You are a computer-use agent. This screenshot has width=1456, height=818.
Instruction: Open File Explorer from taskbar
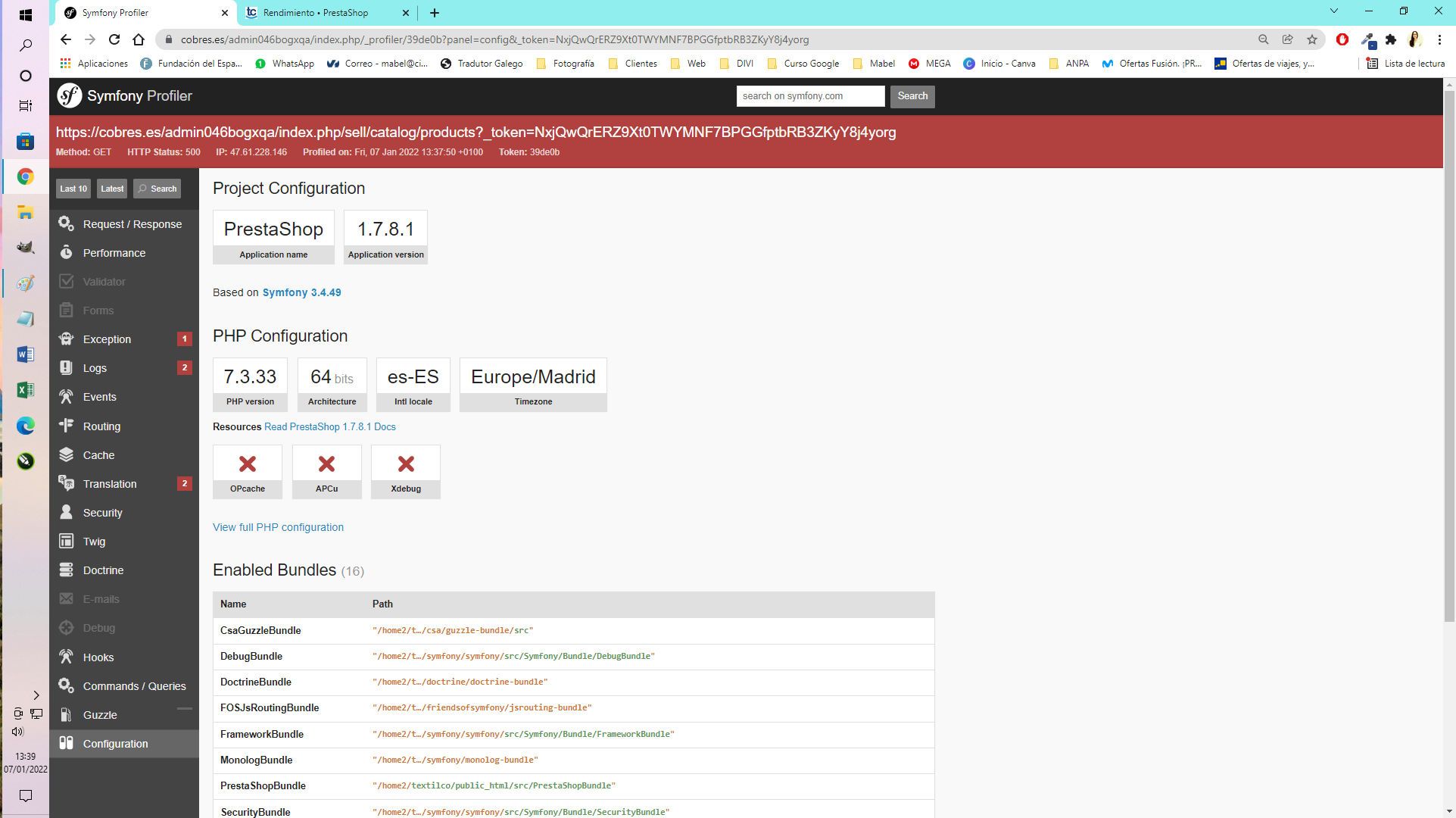click(x=25, y=212)
